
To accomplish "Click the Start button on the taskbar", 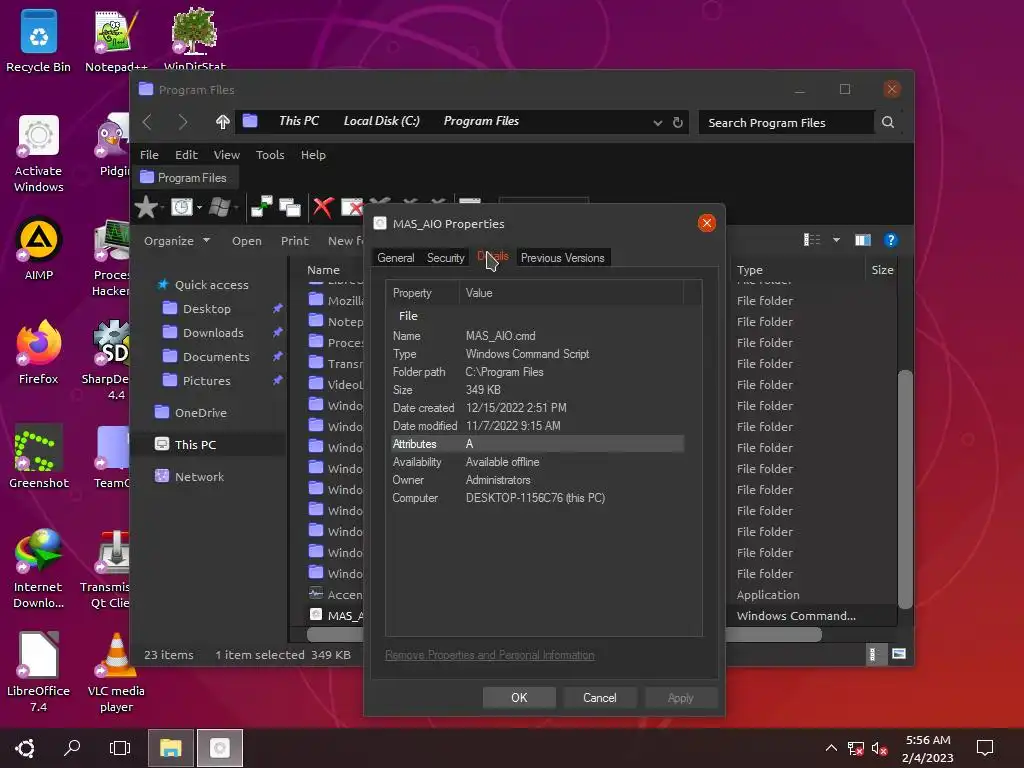I will pyautogui.click(x=25, y=748).
